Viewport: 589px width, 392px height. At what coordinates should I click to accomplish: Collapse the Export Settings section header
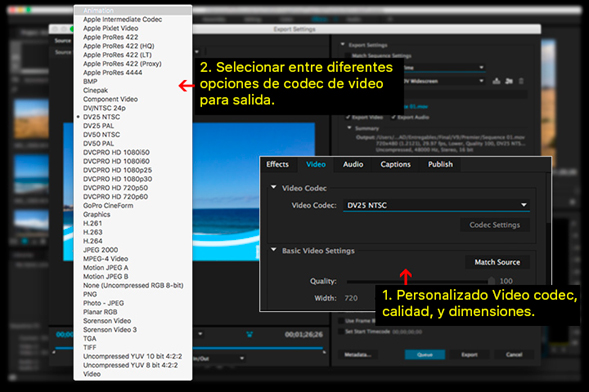point(343,44)
